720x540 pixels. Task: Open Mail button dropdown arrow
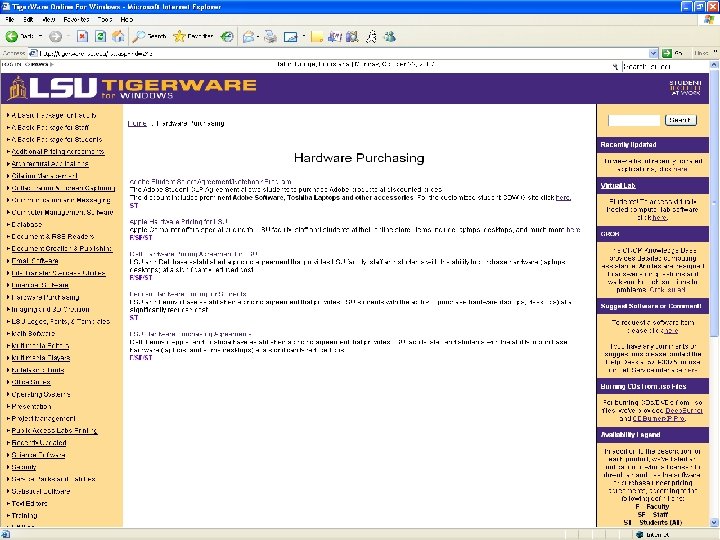tap(258, 36)
